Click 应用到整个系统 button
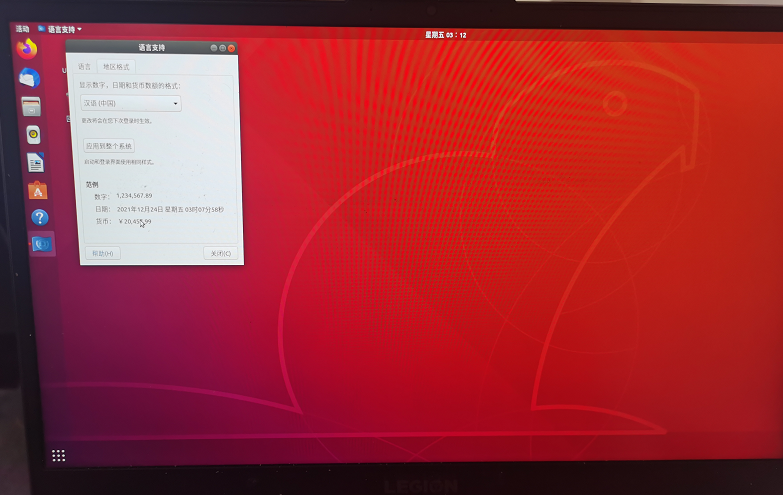The image size is (783, 495). (108, 146)
